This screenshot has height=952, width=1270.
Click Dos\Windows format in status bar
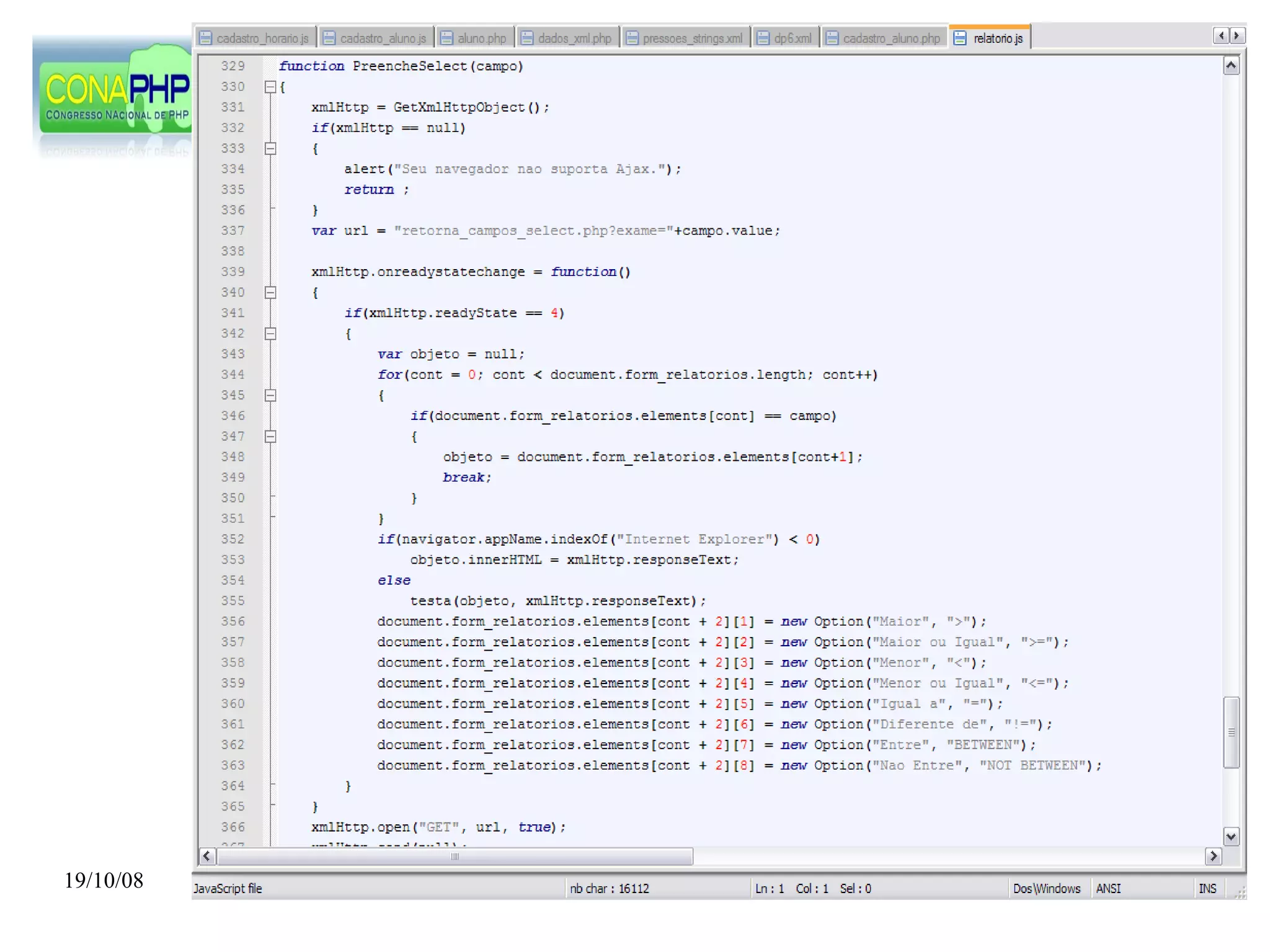coord(1047,889)
